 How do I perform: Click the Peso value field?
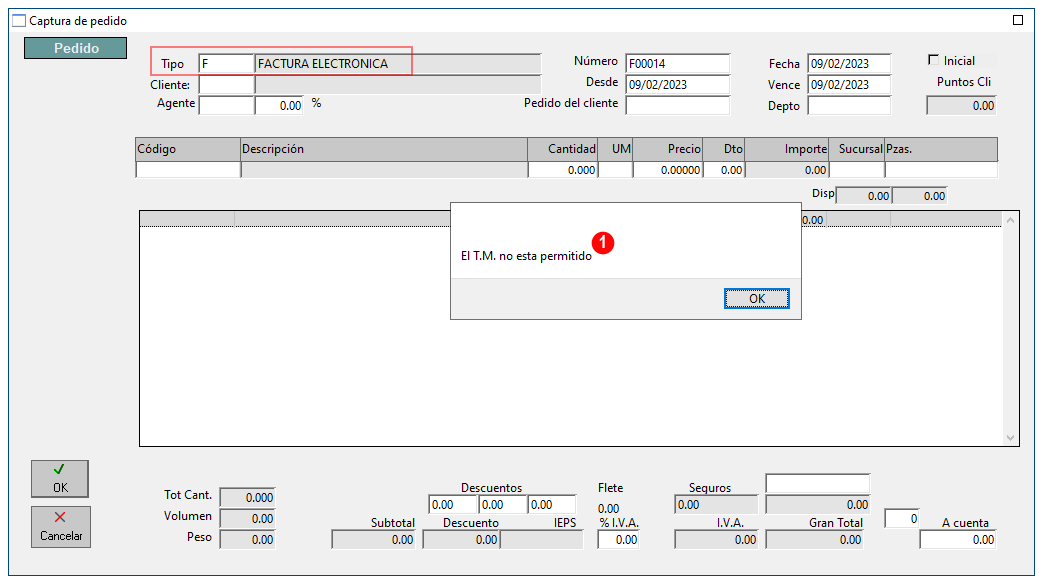coord(247,539)
